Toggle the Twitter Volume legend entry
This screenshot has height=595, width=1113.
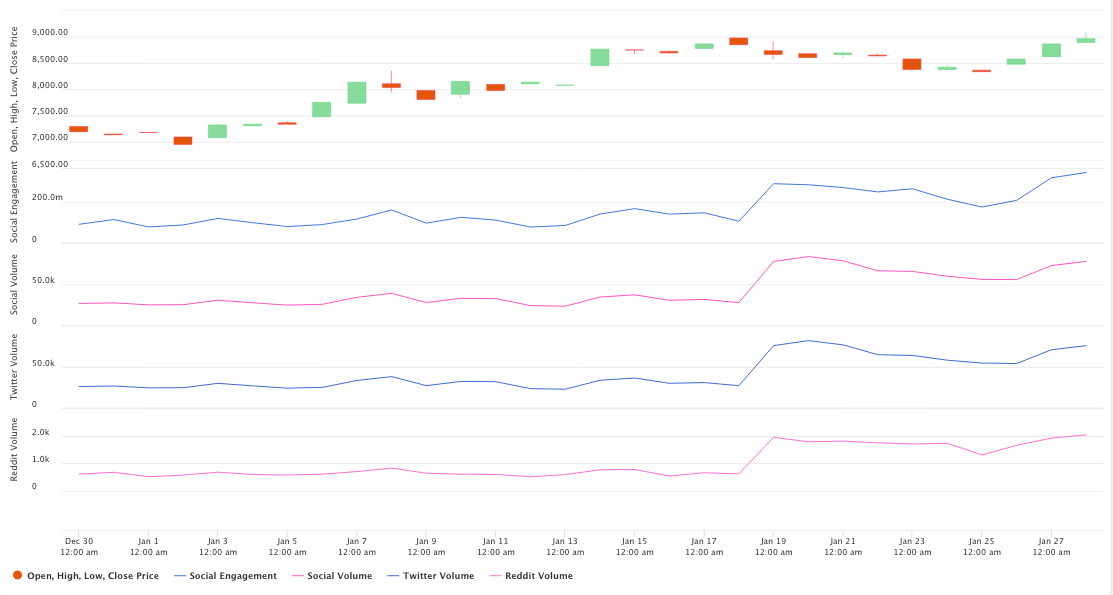[x=430, y=576]
